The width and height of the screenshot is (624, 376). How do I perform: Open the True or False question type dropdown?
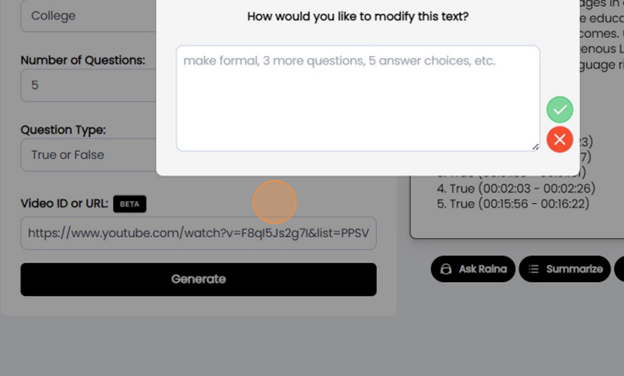88,155
